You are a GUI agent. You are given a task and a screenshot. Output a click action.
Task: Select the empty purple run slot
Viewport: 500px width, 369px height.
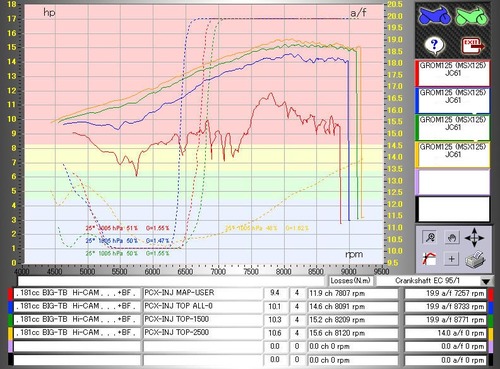click(452, 182)
